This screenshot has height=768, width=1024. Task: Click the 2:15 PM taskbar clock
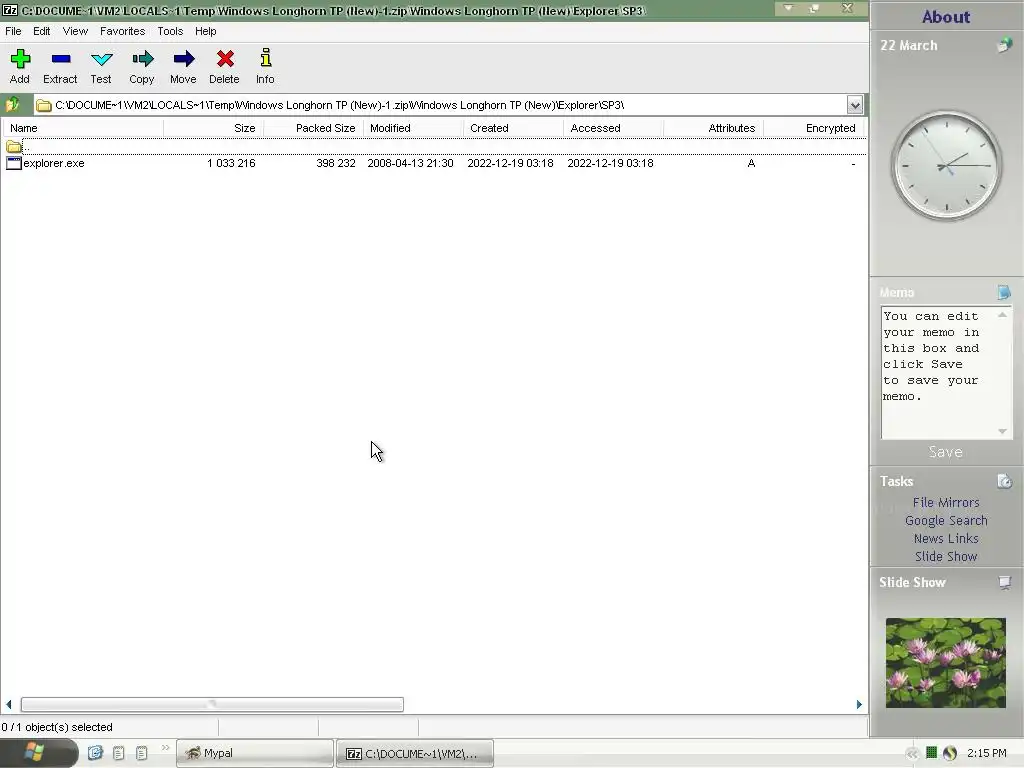point(987,753)
